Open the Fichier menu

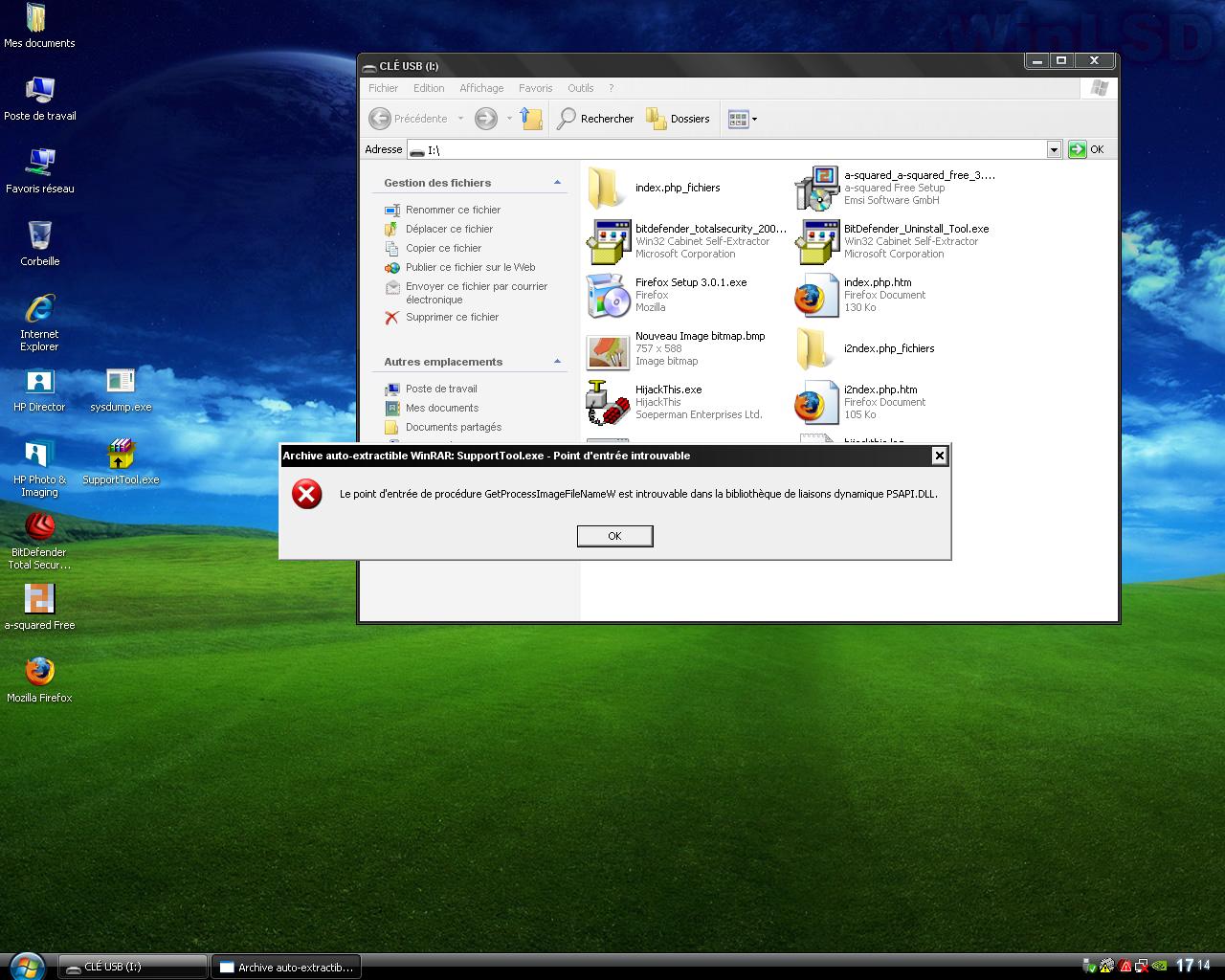pyautogui.click(x=383, y=88)
